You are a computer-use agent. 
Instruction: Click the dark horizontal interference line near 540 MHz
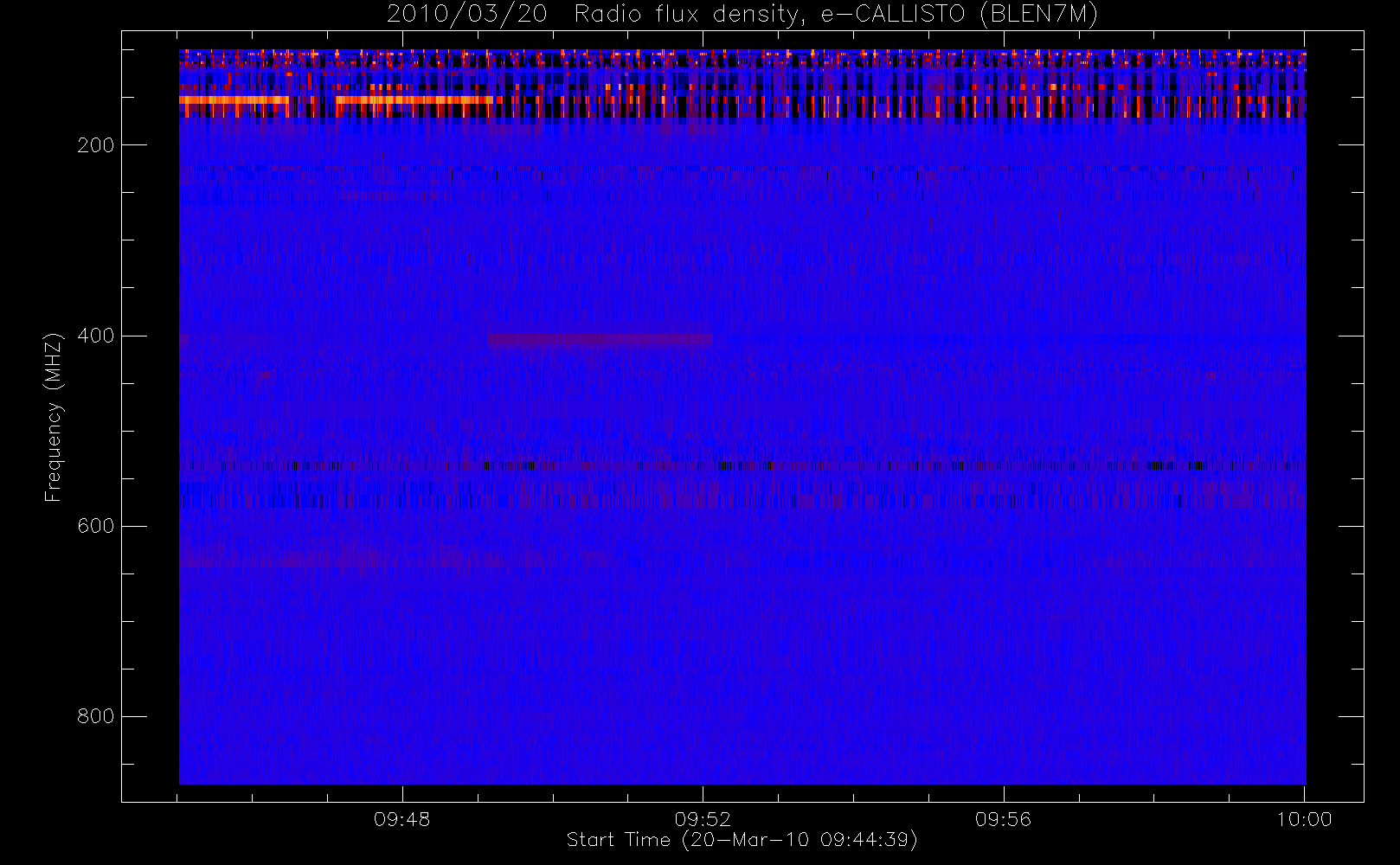point(742,466)
